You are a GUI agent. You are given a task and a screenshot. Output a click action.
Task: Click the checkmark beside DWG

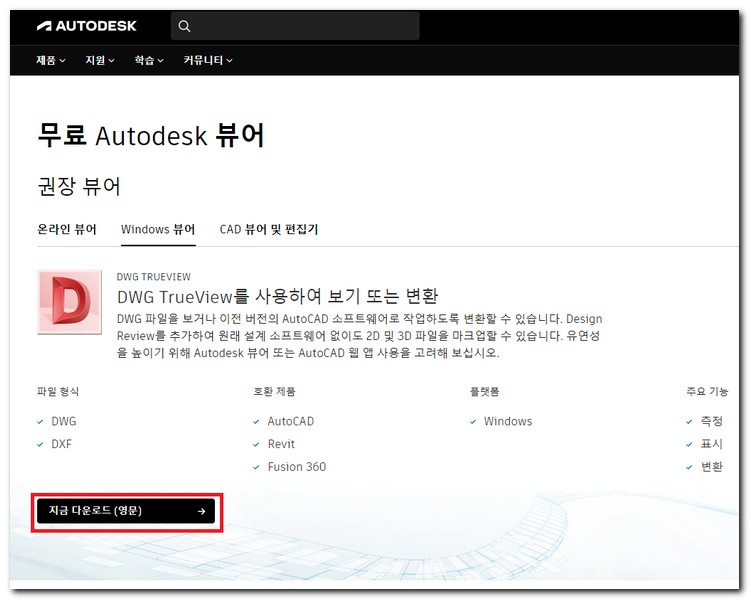(x=40, y=422)
